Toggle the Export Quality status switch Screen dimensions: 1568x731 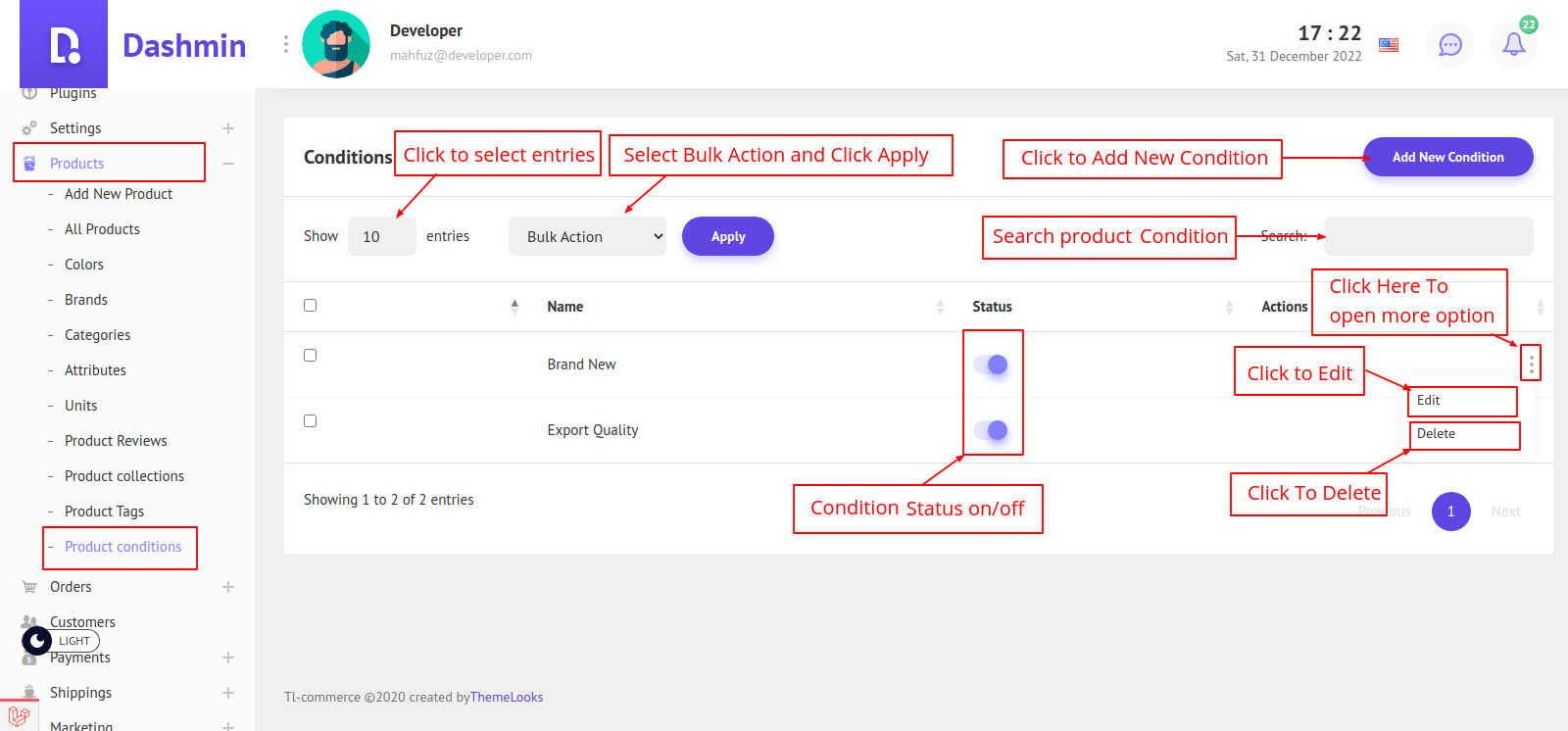991,430
